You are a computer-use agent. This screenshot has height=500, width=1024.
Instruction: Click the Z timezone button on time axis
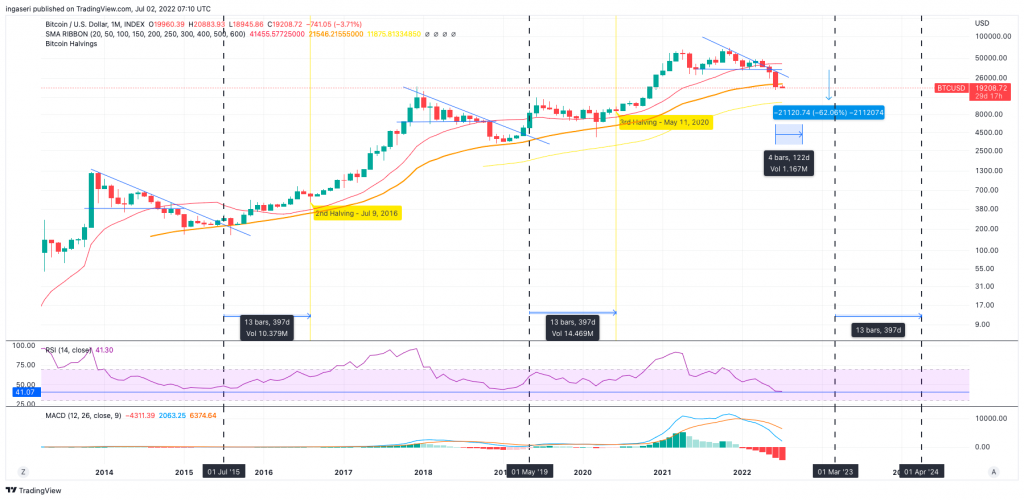click(x=22, y=471)
